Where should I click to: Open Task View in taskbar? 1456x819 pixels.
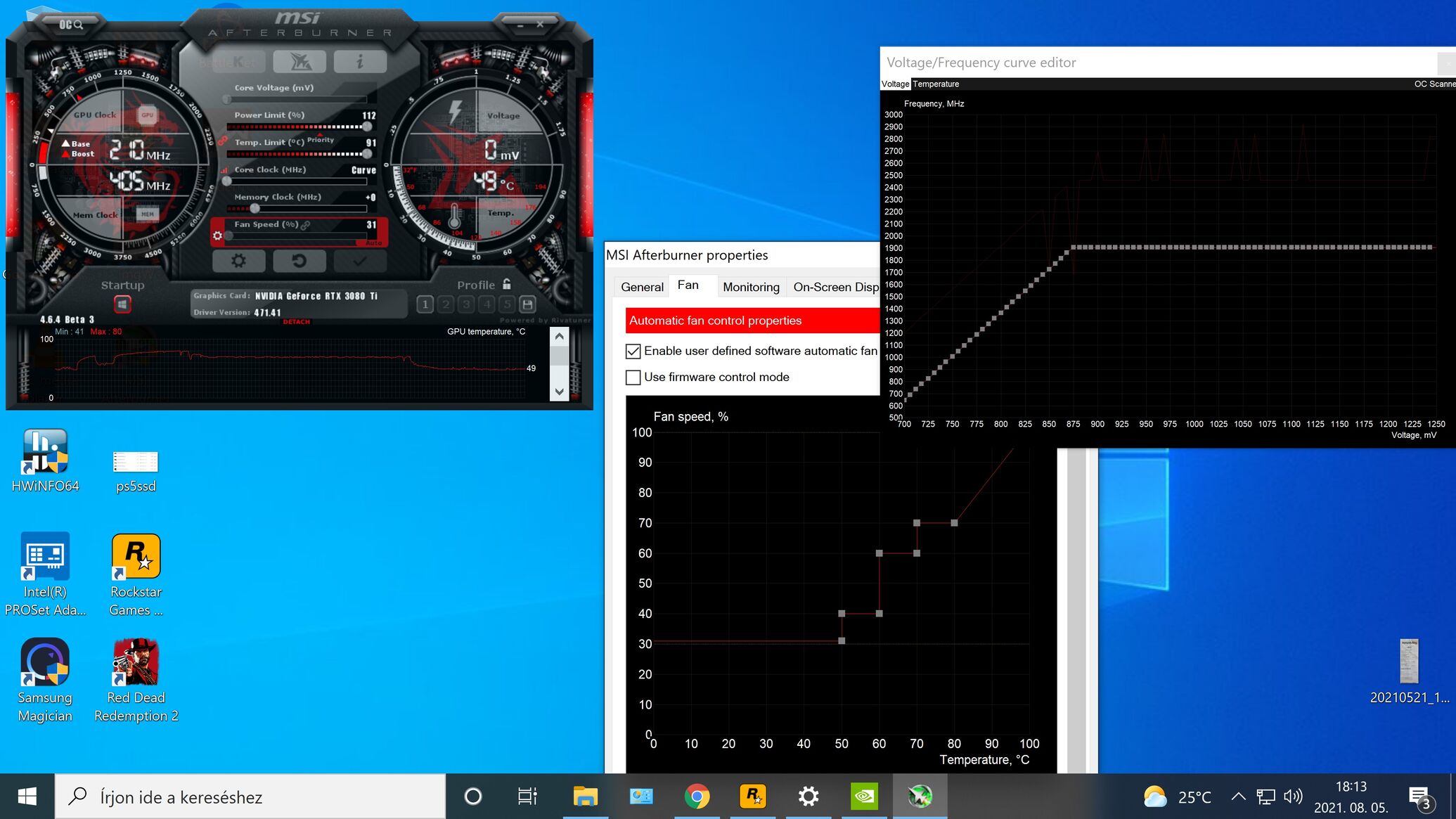pos(527,796)
